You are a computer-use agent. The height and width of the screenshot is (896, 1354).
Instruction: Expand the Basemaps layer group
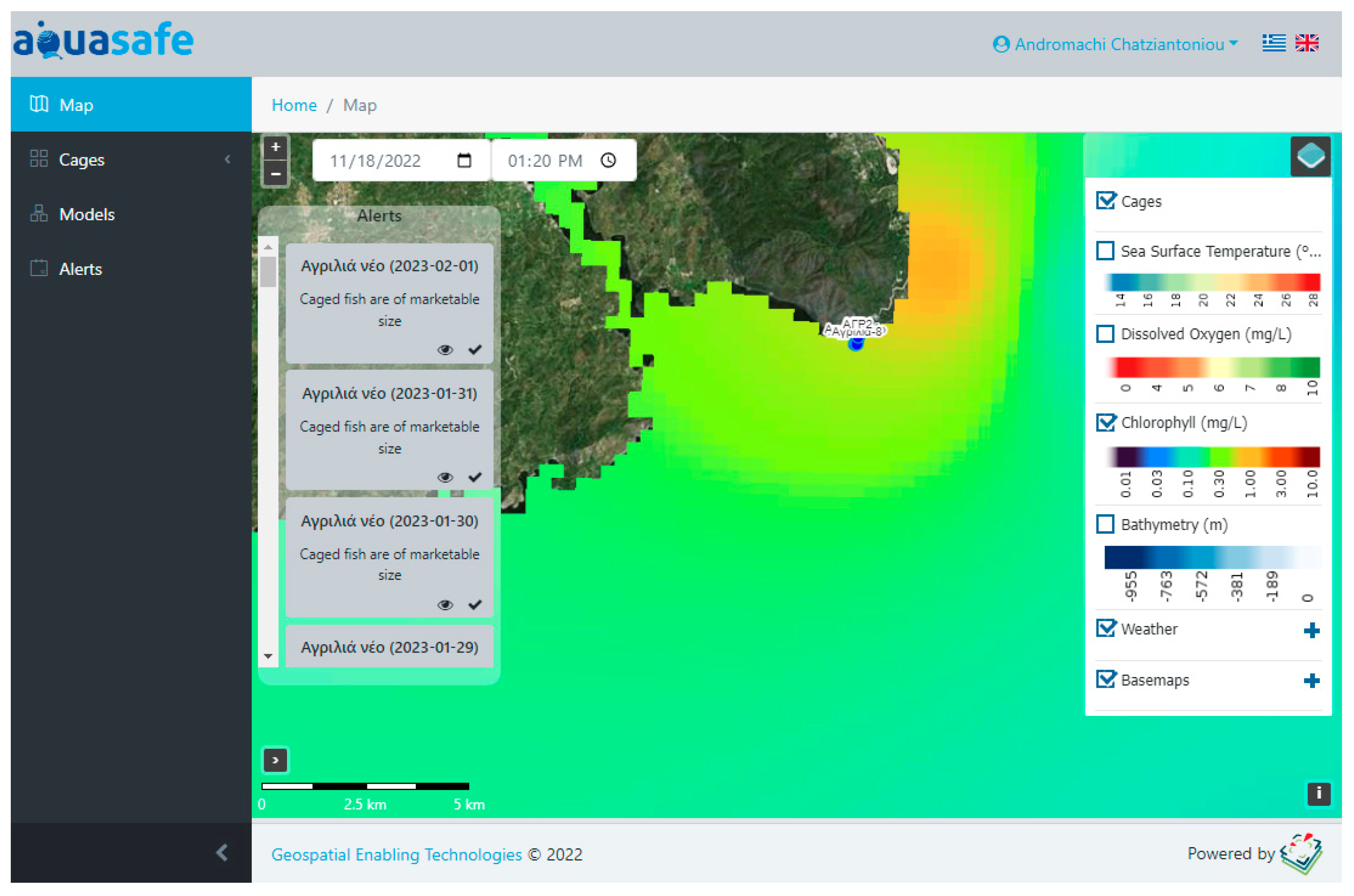click(x=1311, y=681)
